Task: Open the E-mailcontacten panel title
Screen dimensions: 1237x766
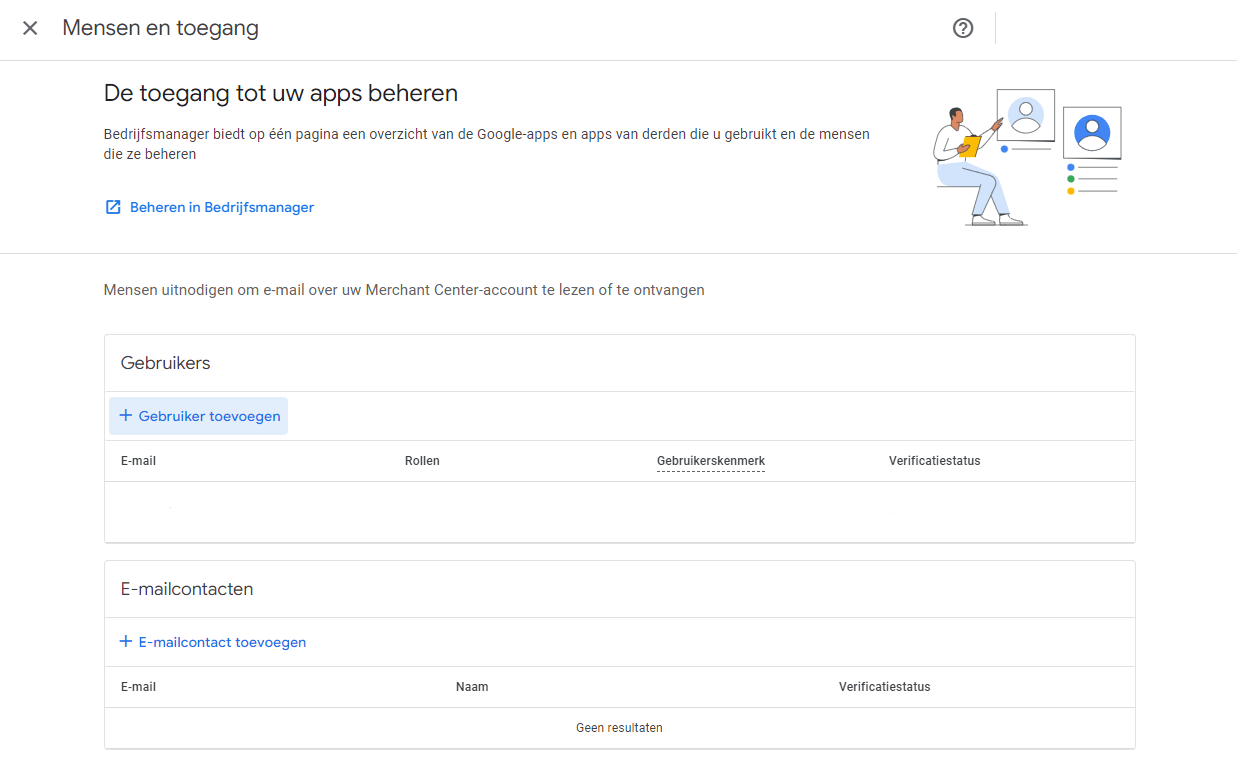Action: [186, 589]
